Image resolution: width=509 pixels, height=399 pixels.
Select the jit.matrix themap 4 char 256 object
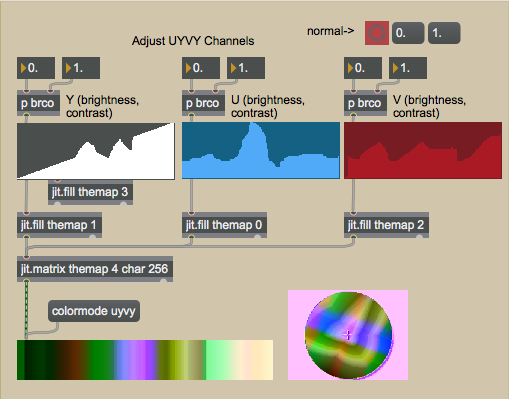pos(95,269)
